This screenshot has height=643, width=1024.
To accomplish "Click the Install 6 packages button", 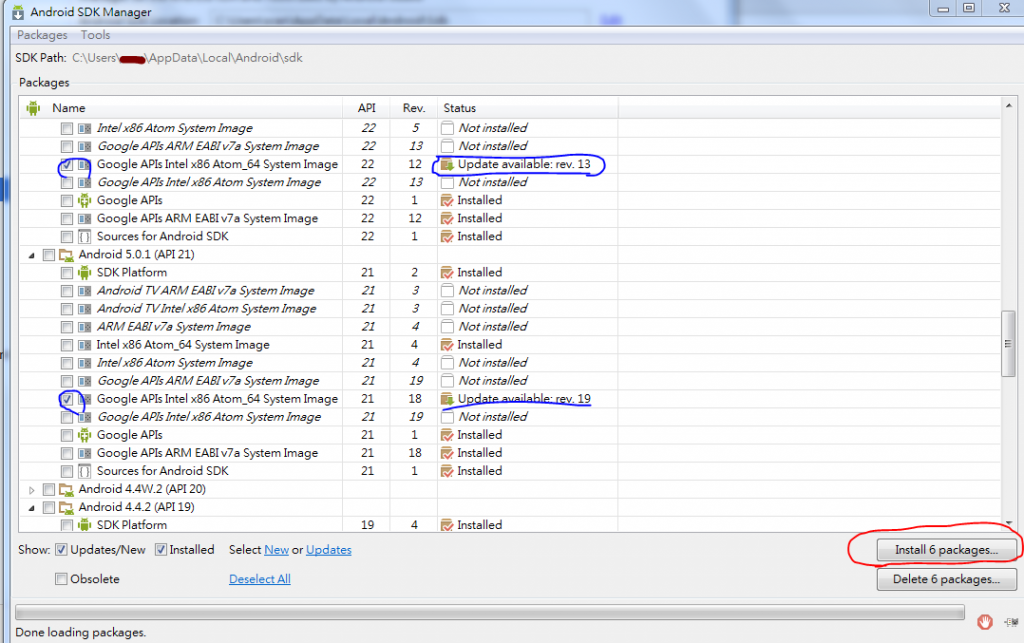I will click(x=946, y=550).
